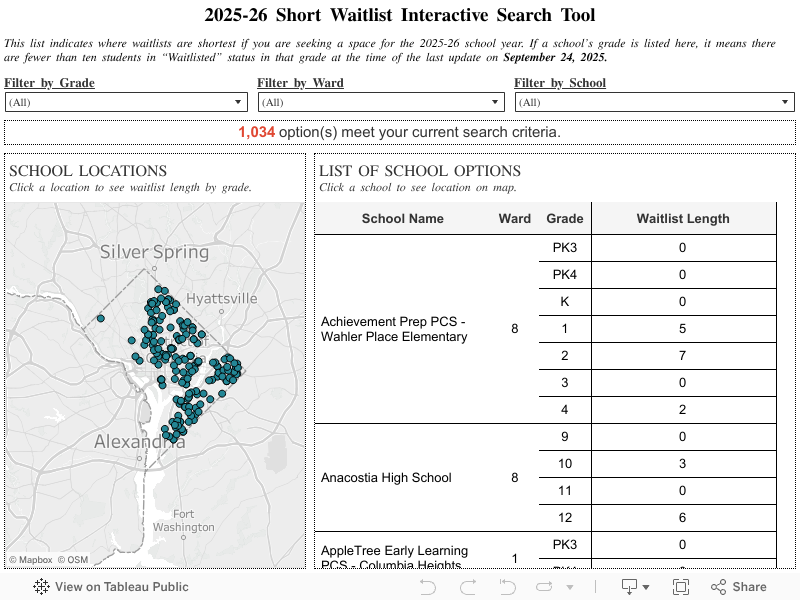The image size is (800, 600).
Task: Click the School Name column header
Action: (x=402, y=219)
